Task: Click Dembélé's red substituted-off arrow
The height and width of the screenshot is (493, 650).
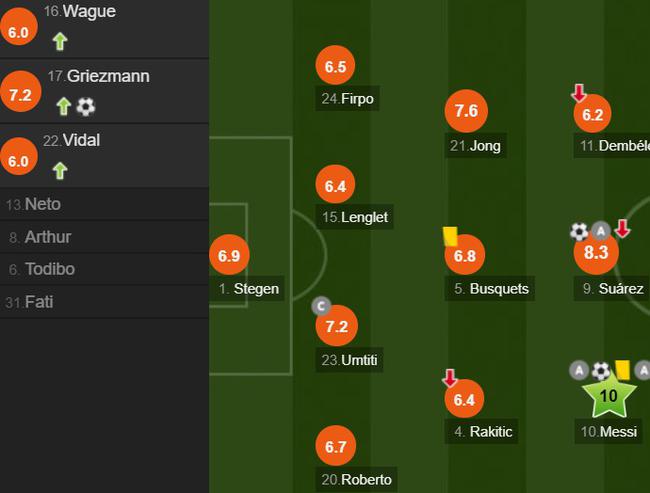Action: point(579,93)
